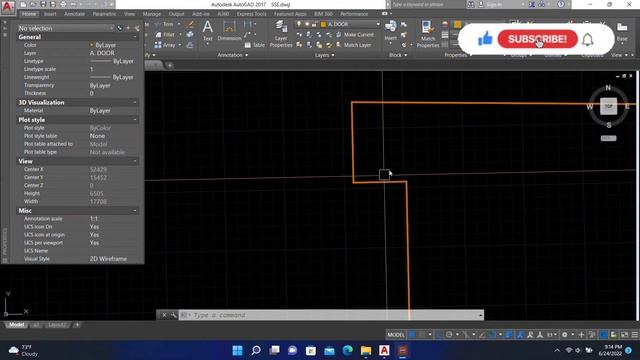The width and height of the screenshot is (640, 360).
Task: Open the Parametric ribbon tab
Action: 104,14
